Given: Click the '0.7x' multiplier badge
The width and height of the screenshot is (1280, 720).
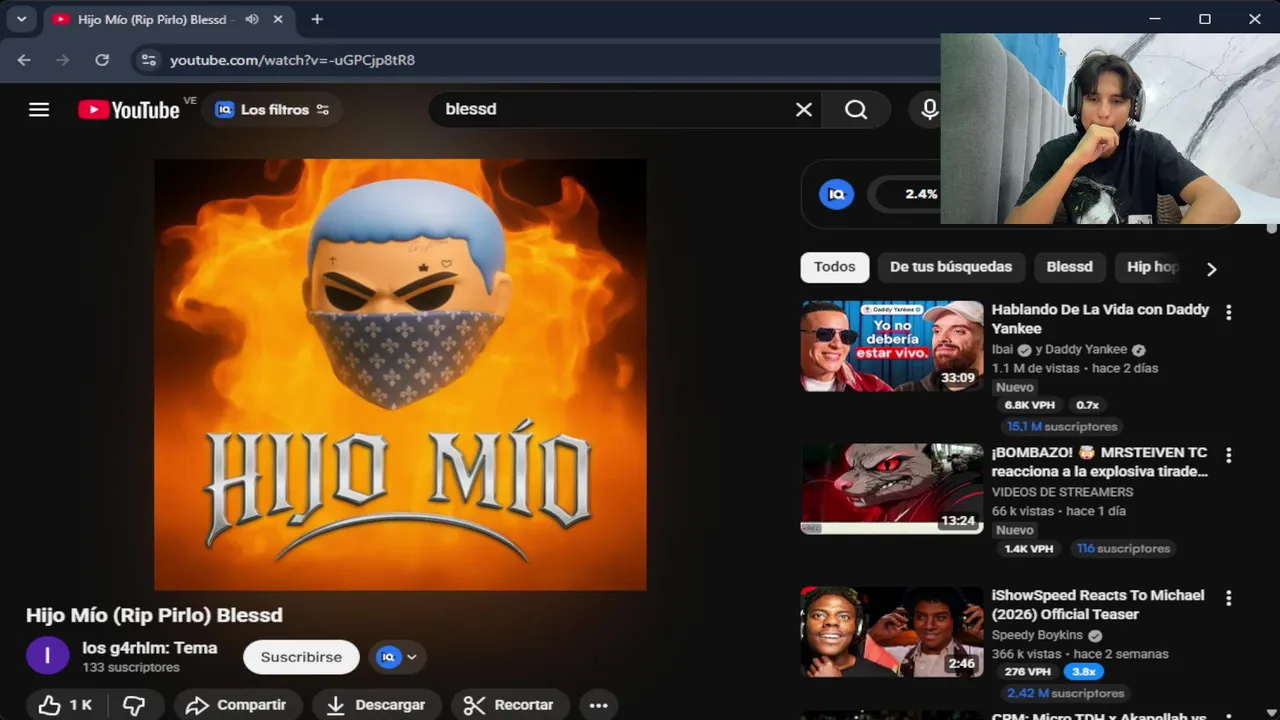Looking at the screenshot, I should [1087, 406].
